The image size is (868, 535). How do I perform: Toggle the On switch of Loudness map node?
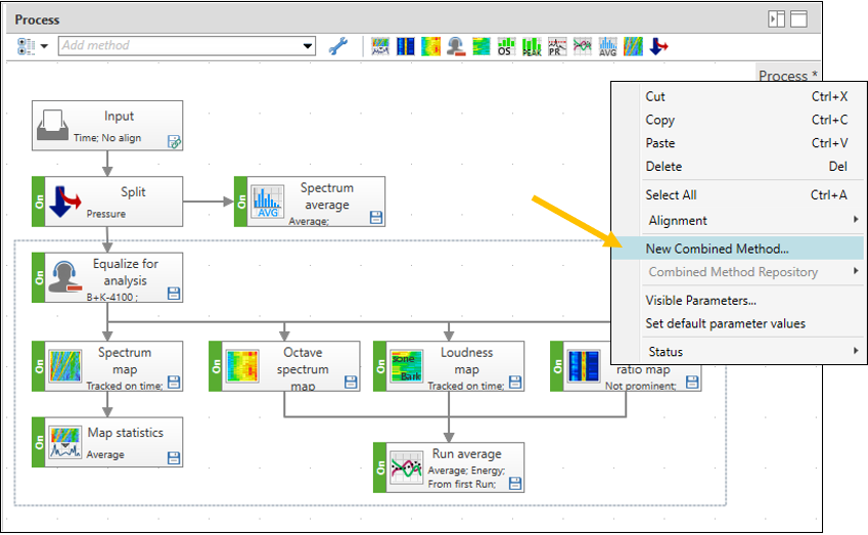pyautogui.click(x=380, y=366)
